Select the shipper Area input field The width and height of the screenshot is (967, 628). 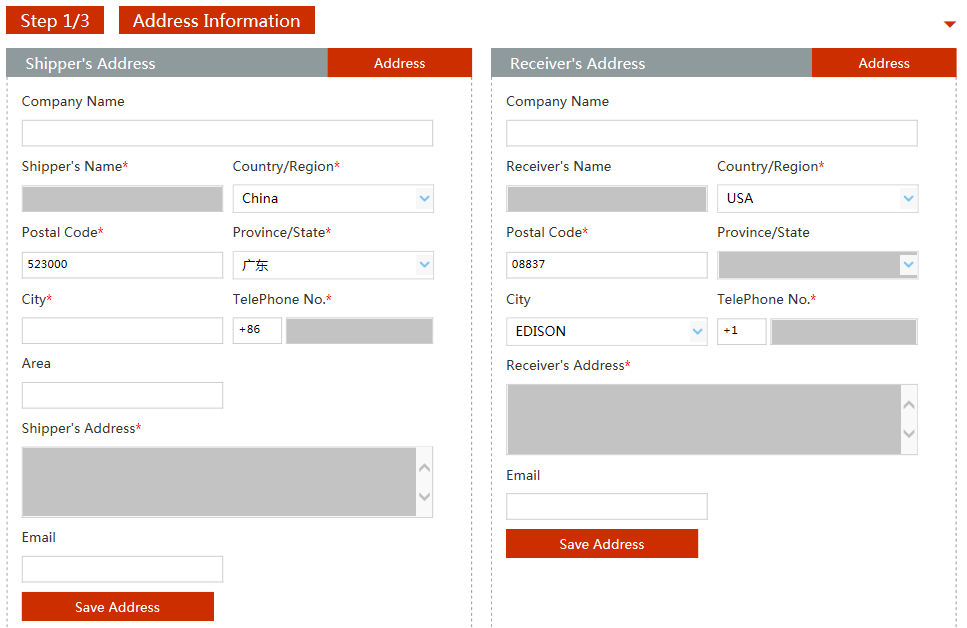(x=122, y=395)
